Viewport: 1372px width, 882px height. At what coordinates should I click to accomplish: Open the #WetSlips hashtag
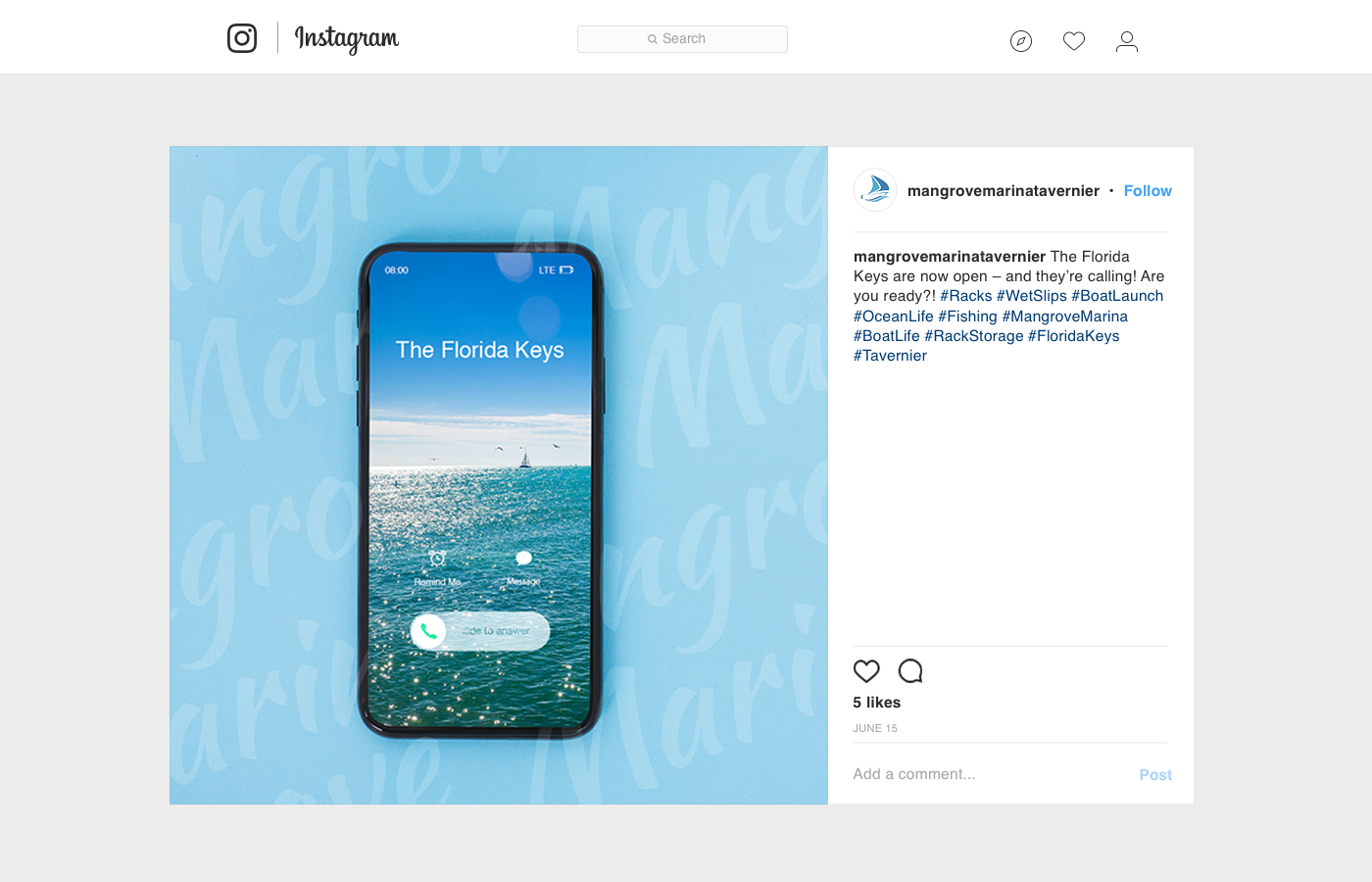1032,296
